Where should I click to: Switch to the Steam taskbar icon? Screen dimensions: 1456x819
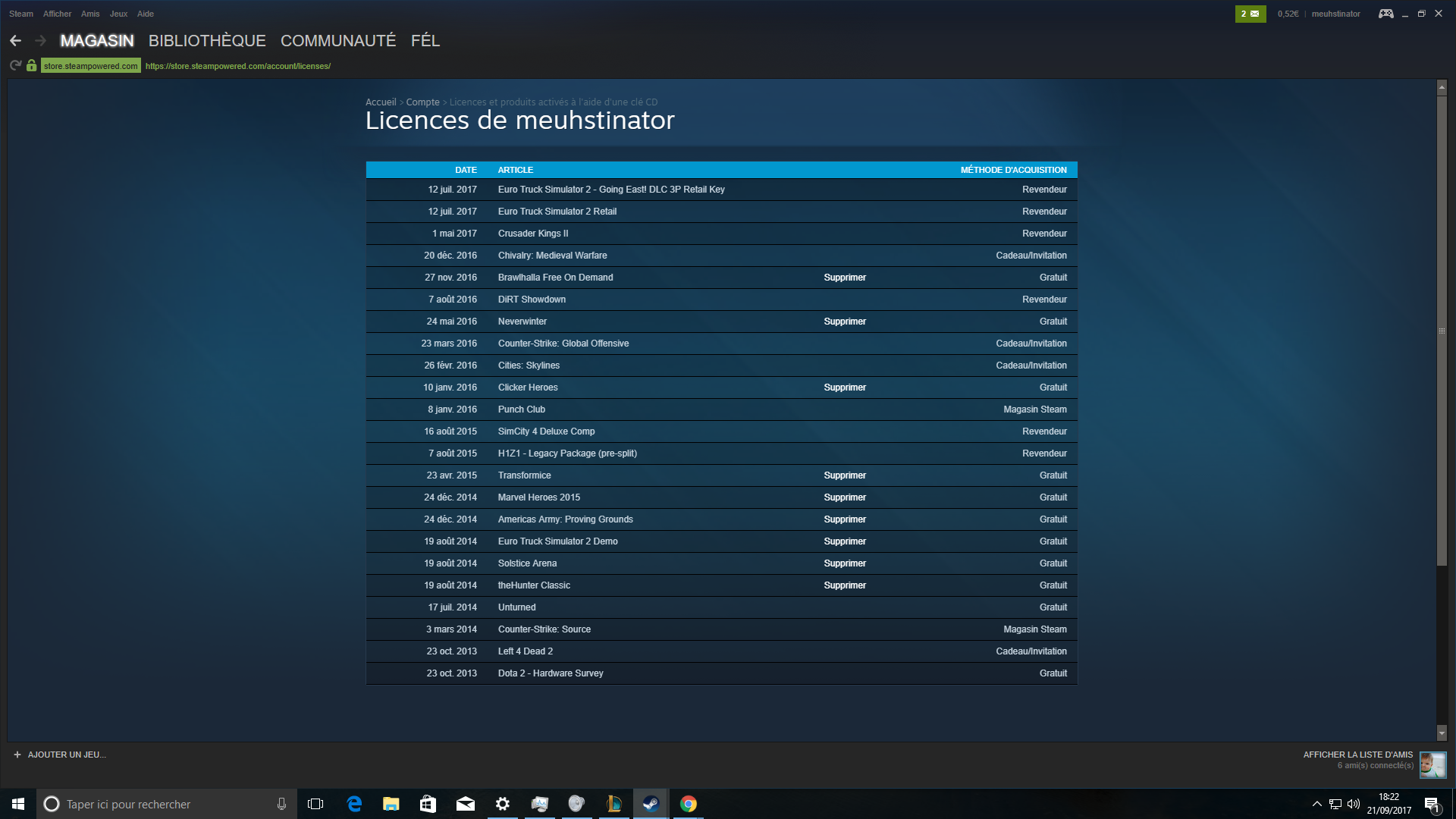[651, 804]
